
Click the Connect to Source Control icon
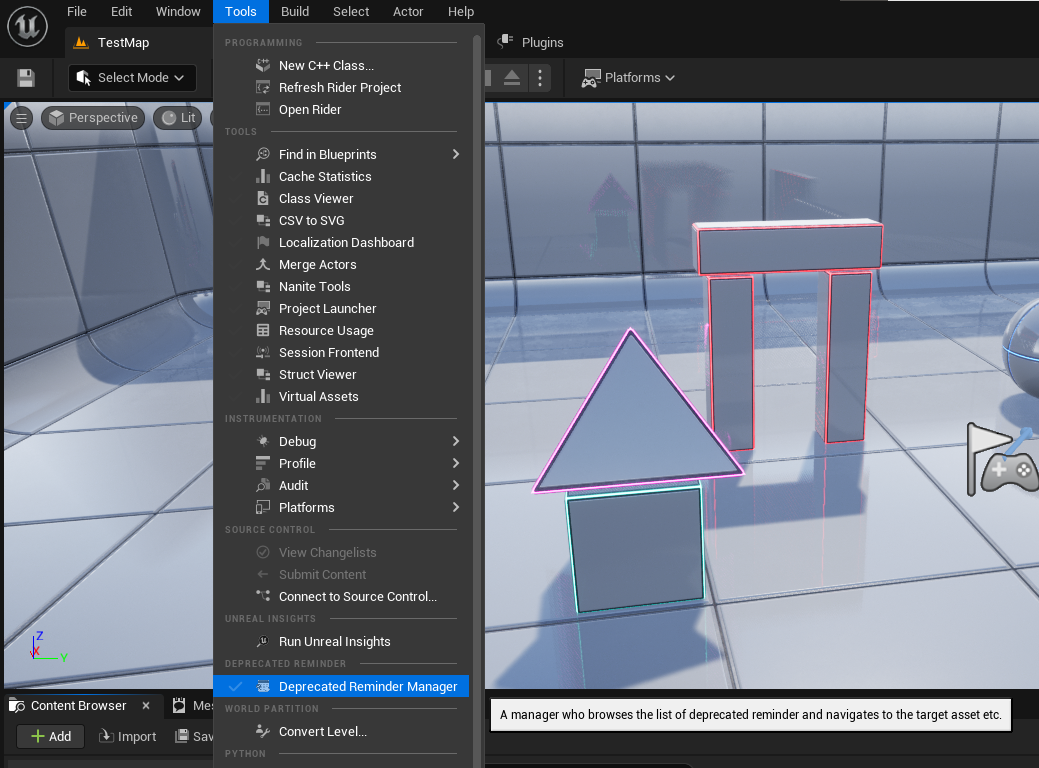(x=263, y=596)
